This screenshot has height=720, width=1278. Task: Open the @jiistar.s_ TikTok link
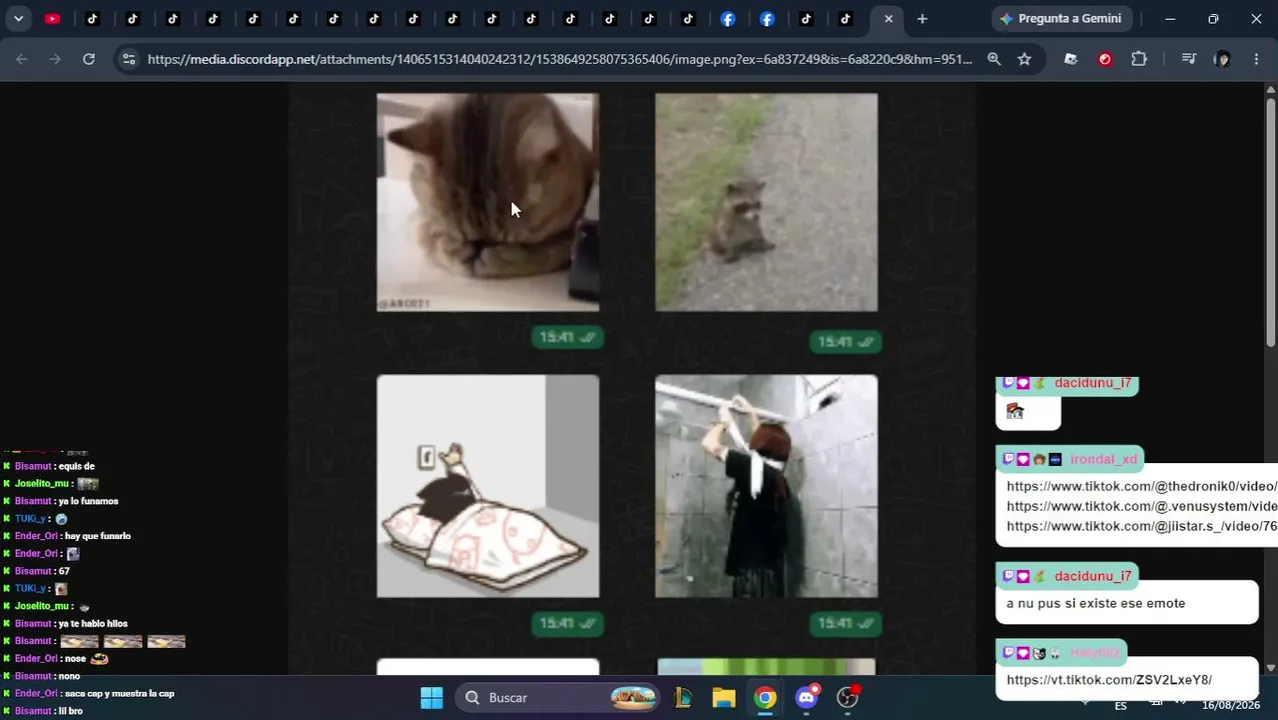coord(1141,526)
